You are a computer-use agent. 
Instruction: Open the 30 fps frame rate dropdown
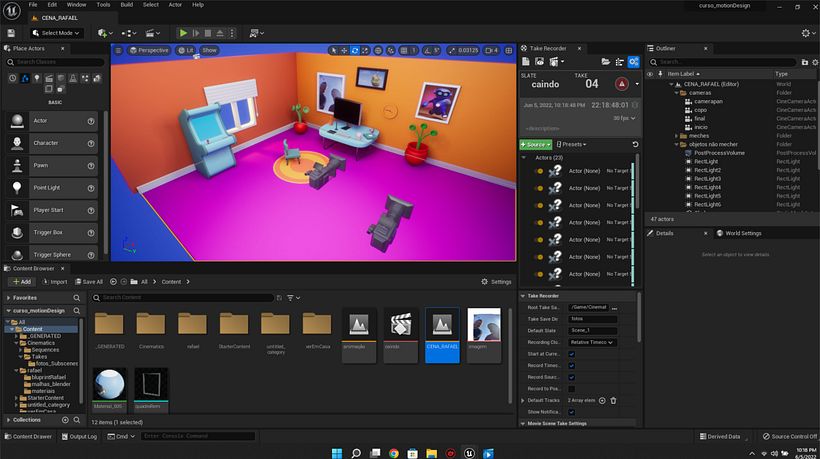click(624, 118)
